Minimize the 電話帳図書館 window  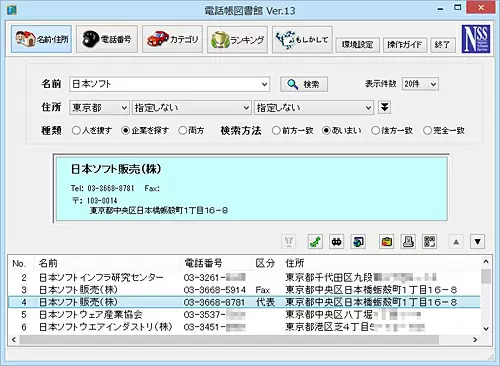click(x=441, y=8)
